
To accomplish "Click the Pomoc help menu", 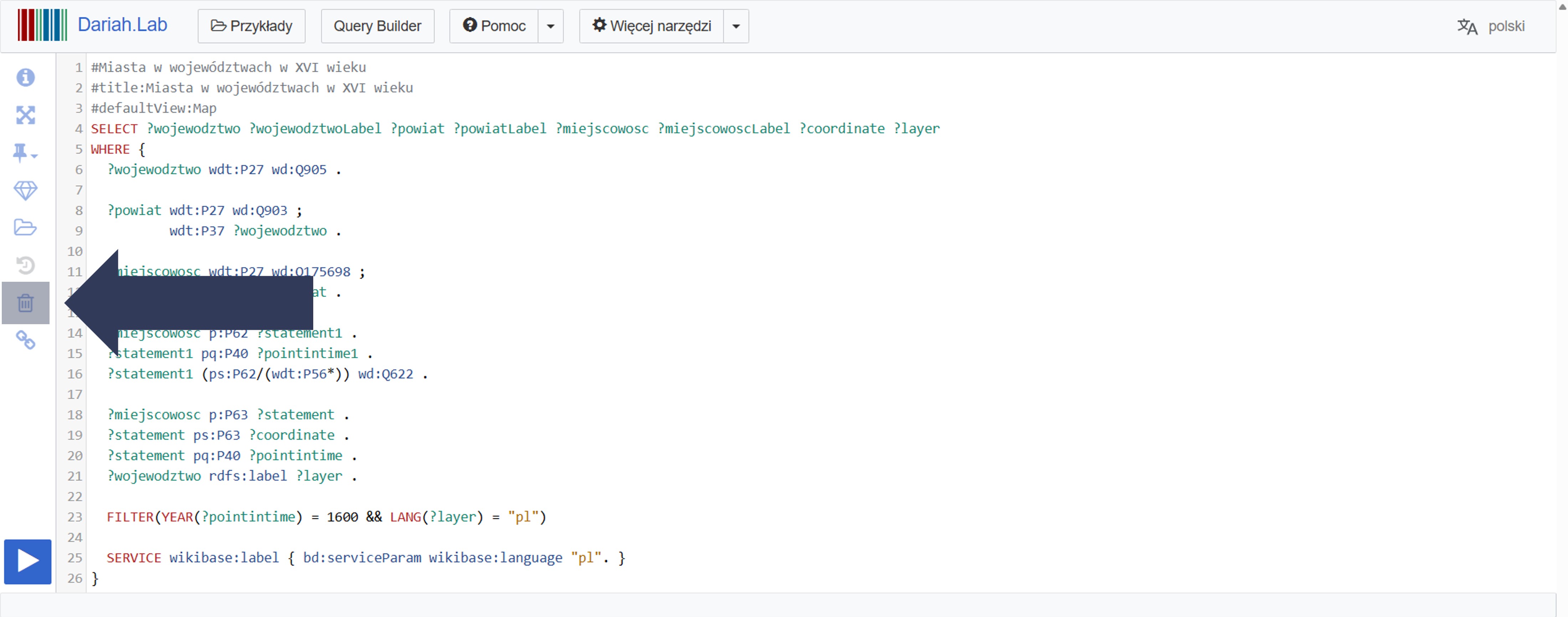I will [494, 26].
